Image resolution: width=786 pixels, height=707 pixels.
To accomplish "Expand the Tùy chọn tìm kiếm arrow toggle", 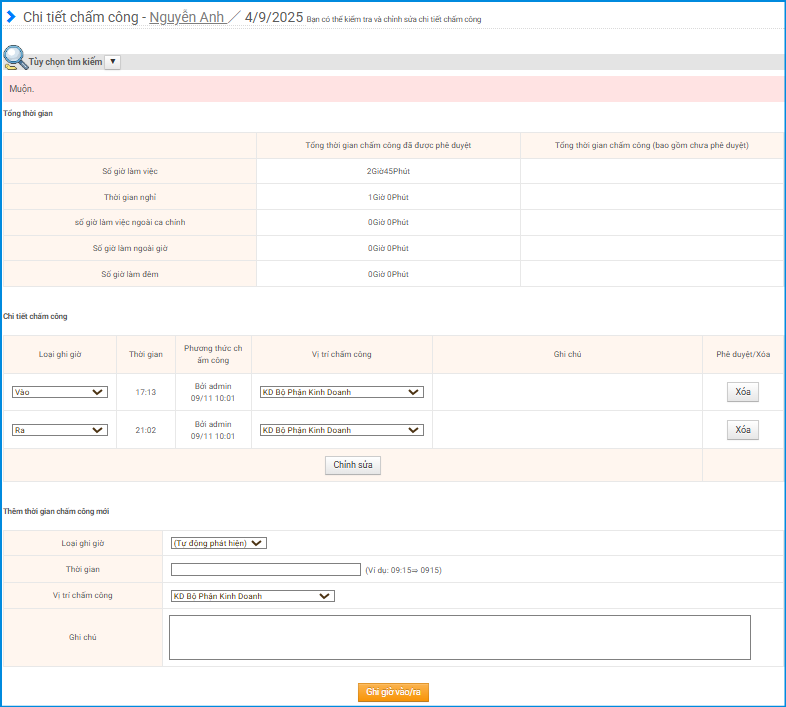I will click(112, 62).
